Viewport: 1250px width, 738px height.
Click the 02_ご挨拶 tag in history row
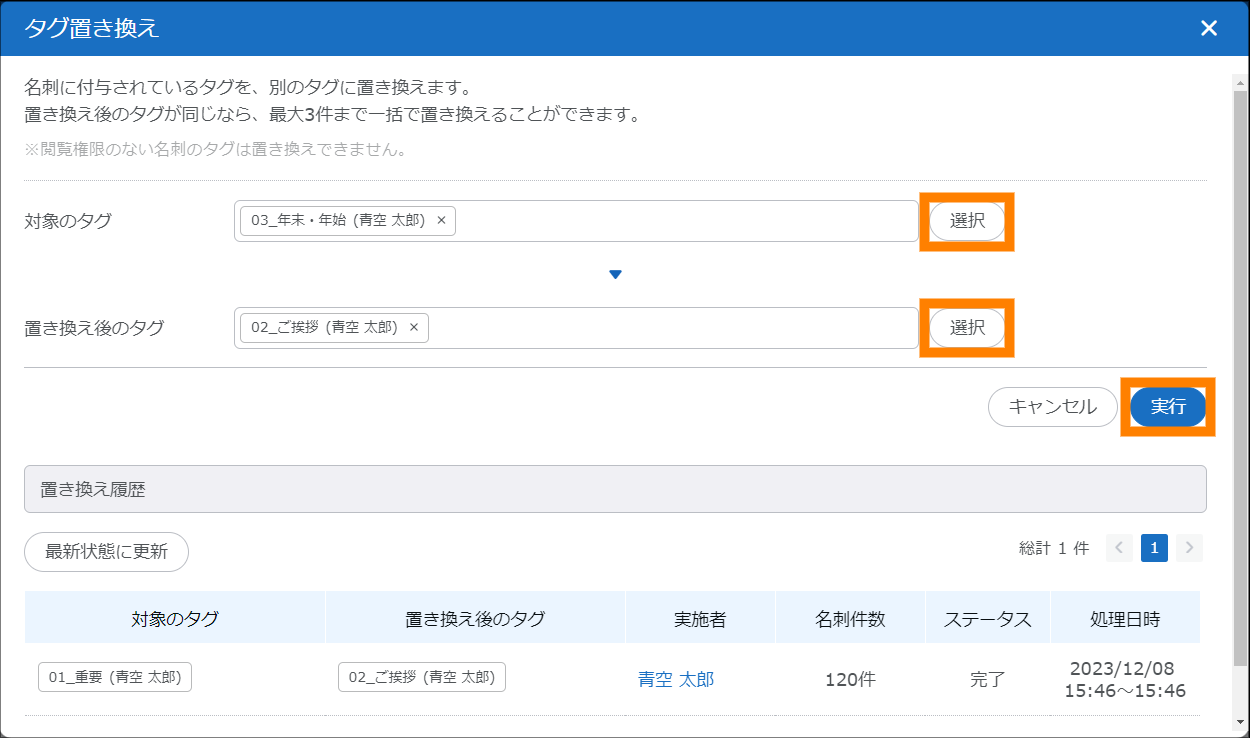[x=421, y=677]
